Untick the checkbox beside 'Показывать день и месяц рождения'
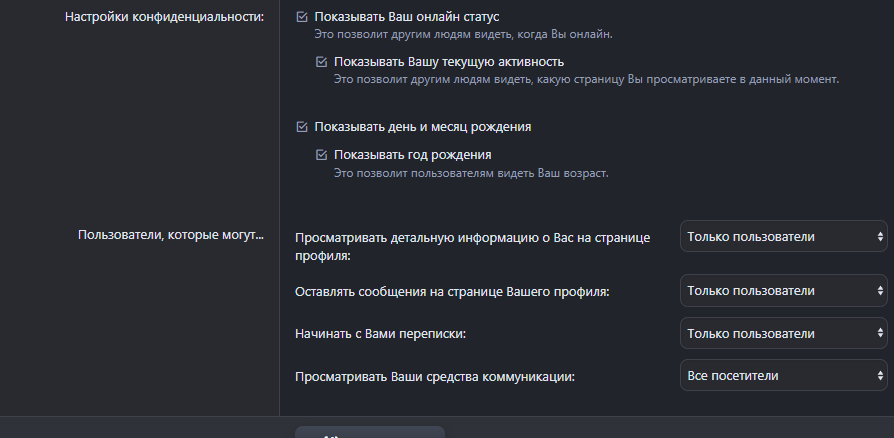Screen dimensions: 894x438 [x=303, y=127]
